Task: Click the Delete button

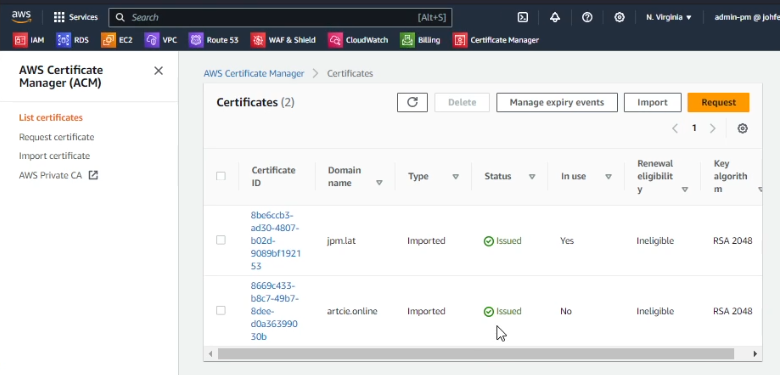Action: (462, 102)
